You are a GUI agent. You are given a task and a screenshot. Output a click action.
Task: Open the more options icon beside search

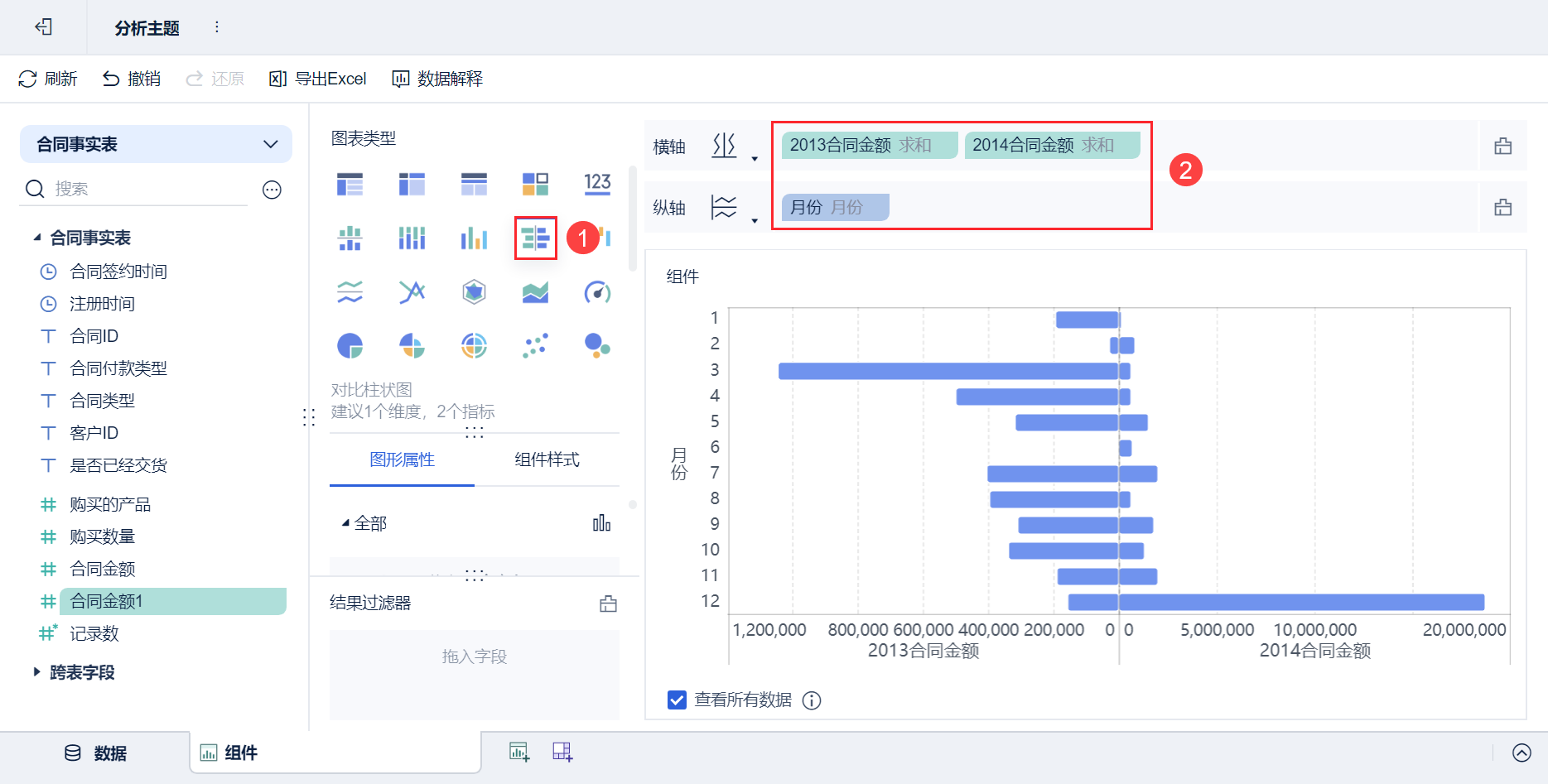point(272,190)
